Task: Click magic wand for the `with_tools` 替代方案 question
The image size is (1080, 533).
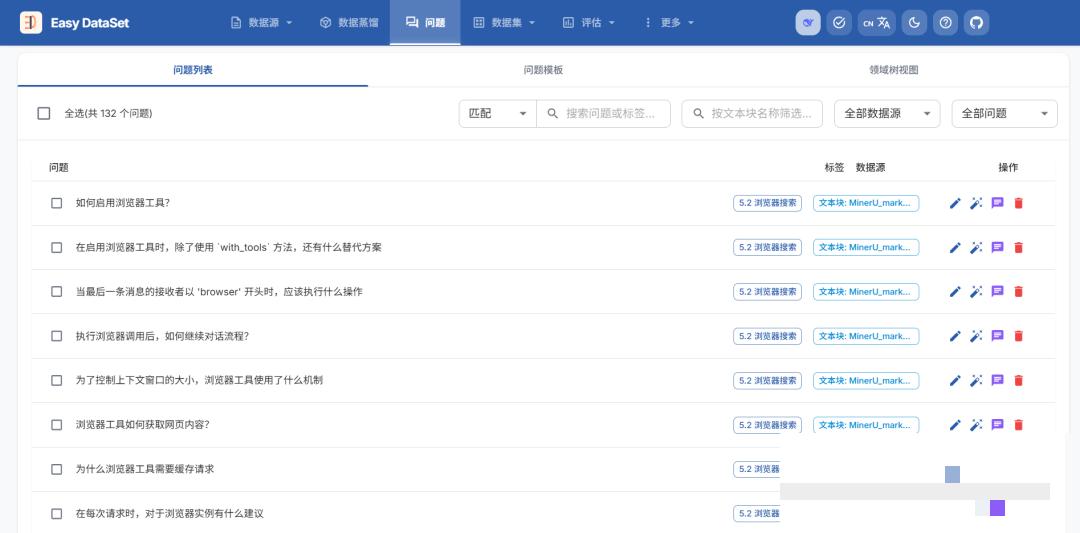Action: coord(976,247)
